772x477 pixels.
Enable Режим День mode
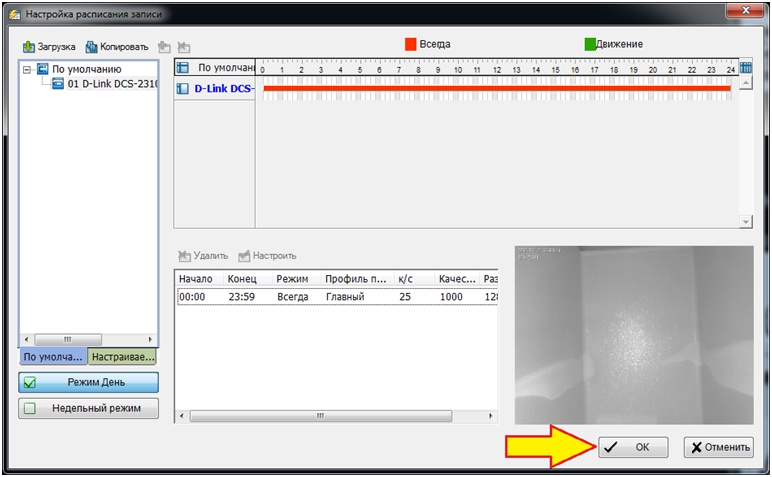coord(88,382)
